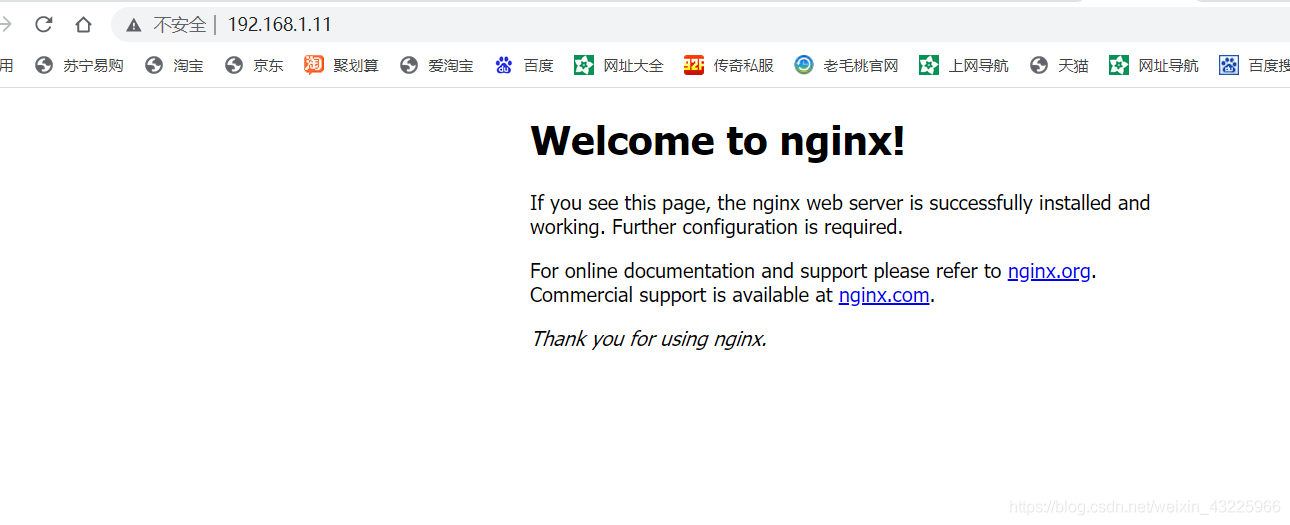1290x525 pixels.
Task: Open the 网址大全 bookmark label
Action: pyautogui.click(x=633, y=65)
